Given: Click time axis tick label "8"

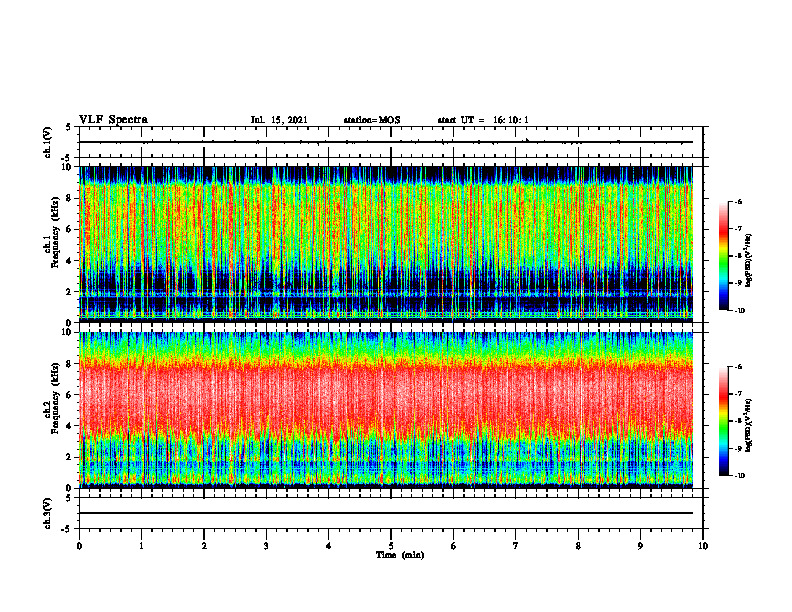Looking at the screenshot, I should [x=578, y=546].
